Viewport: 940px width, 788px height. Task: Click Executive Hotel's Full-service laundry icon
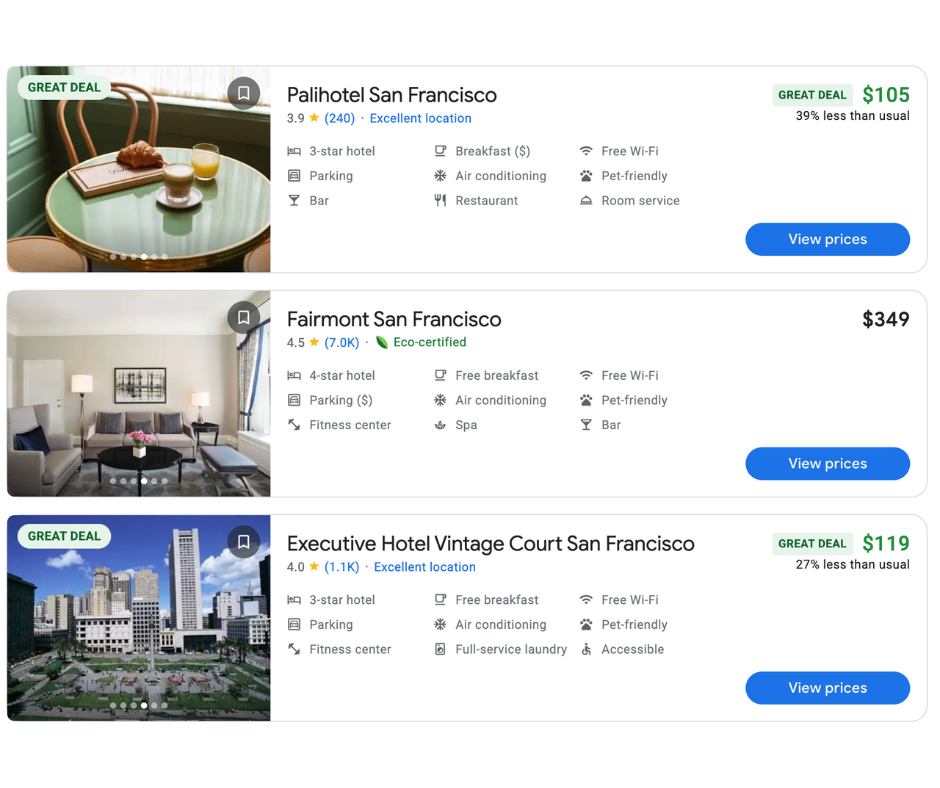[x=440, y=649]
